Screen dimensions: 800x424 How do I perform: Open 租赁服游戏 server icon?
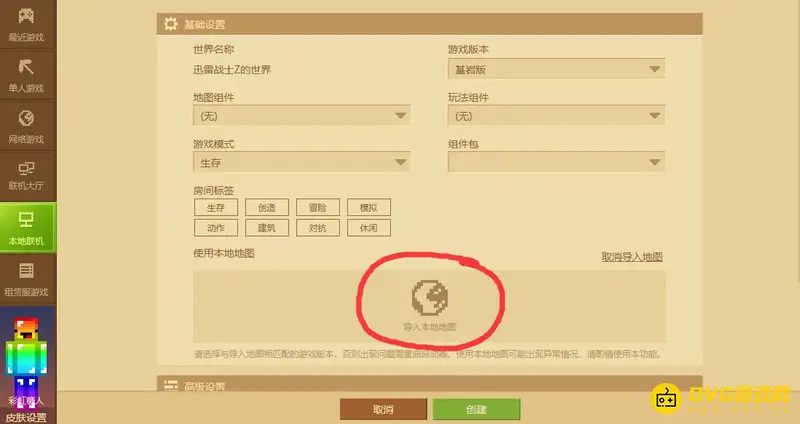pos(26,270)
